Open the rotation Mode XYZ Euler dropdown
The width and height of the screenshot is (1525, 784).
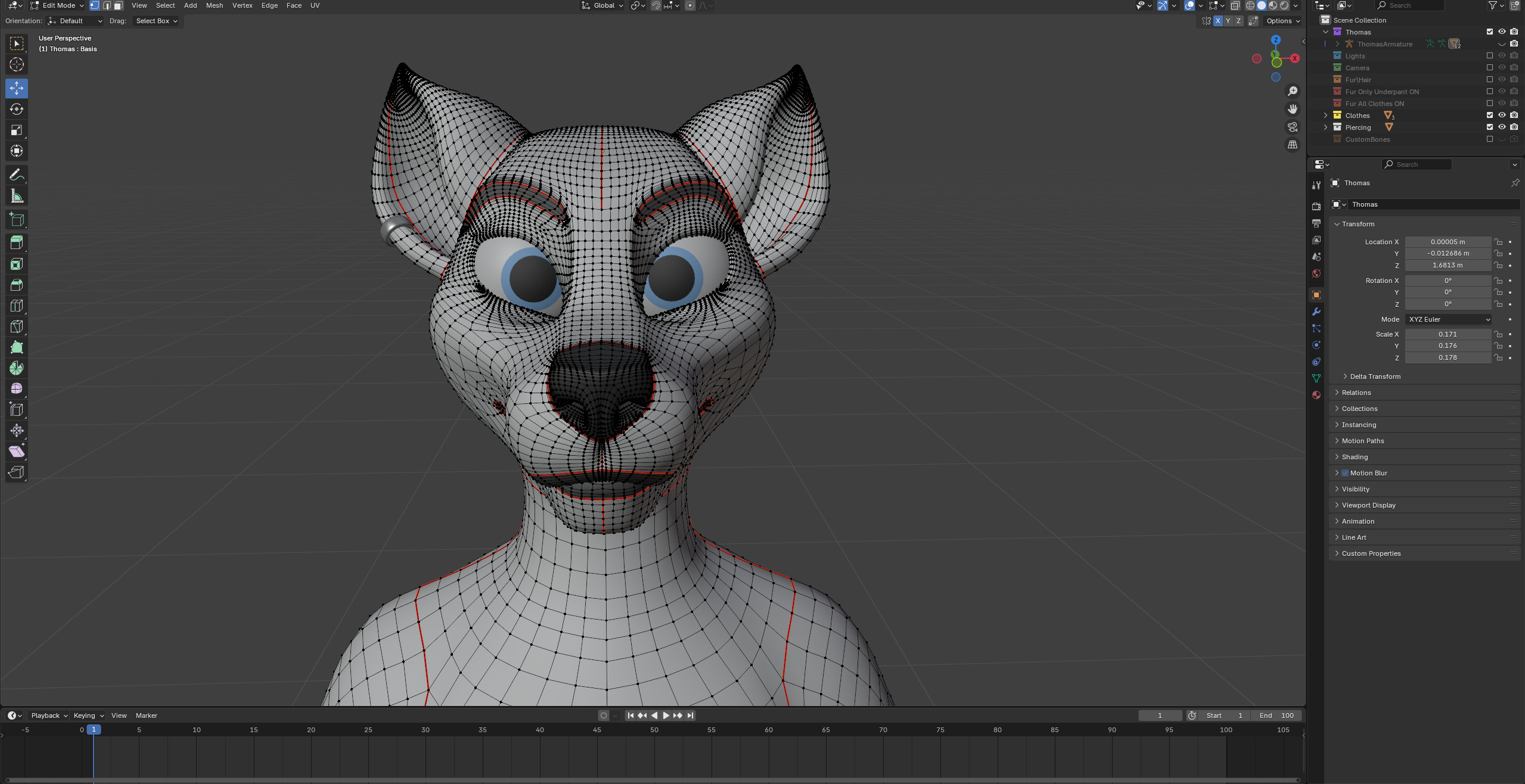(x=1449, y=319)
